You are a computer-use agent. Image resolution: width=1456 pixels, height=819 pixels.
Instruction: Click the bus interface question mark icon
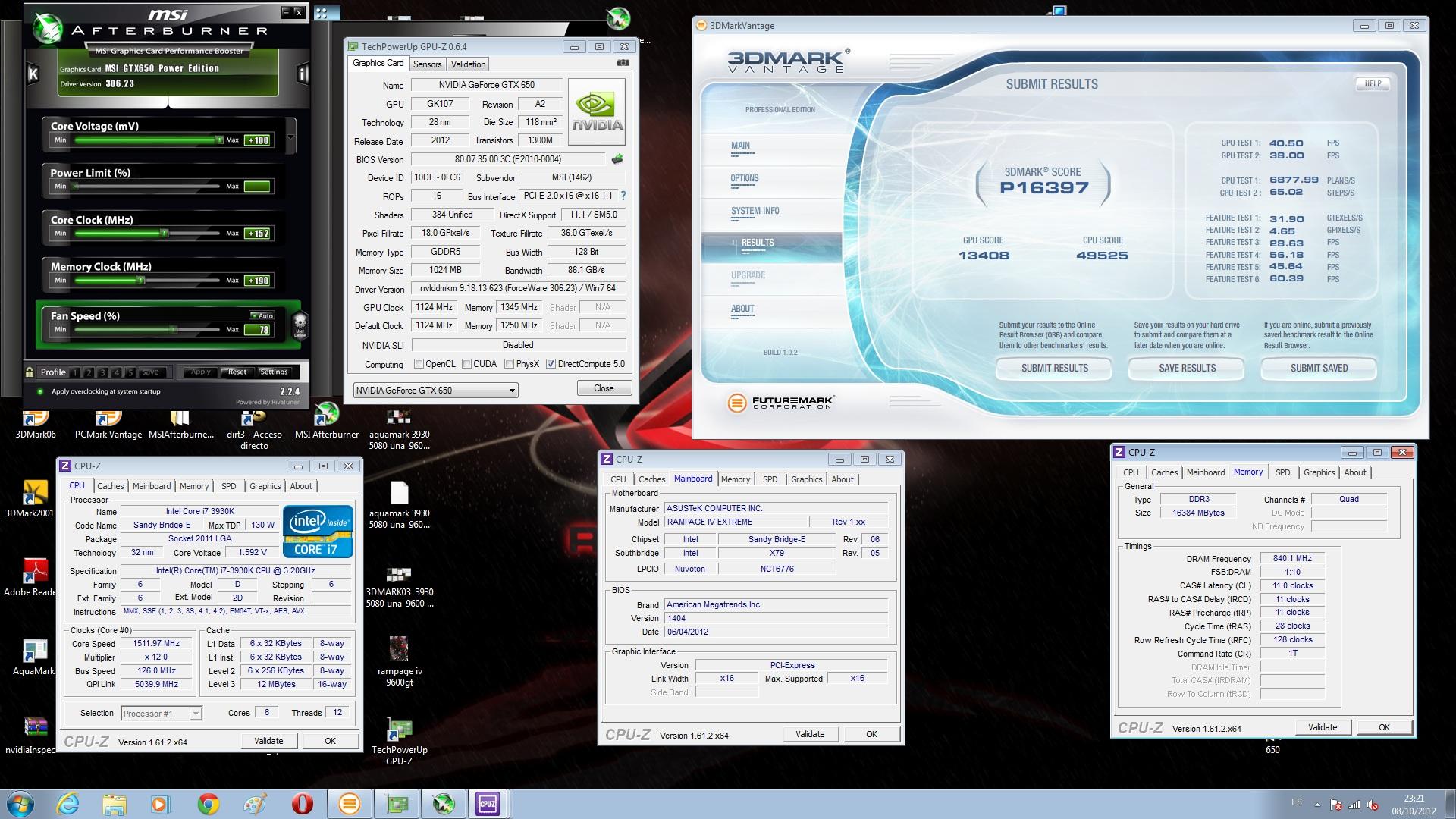(x=623, y=196)
